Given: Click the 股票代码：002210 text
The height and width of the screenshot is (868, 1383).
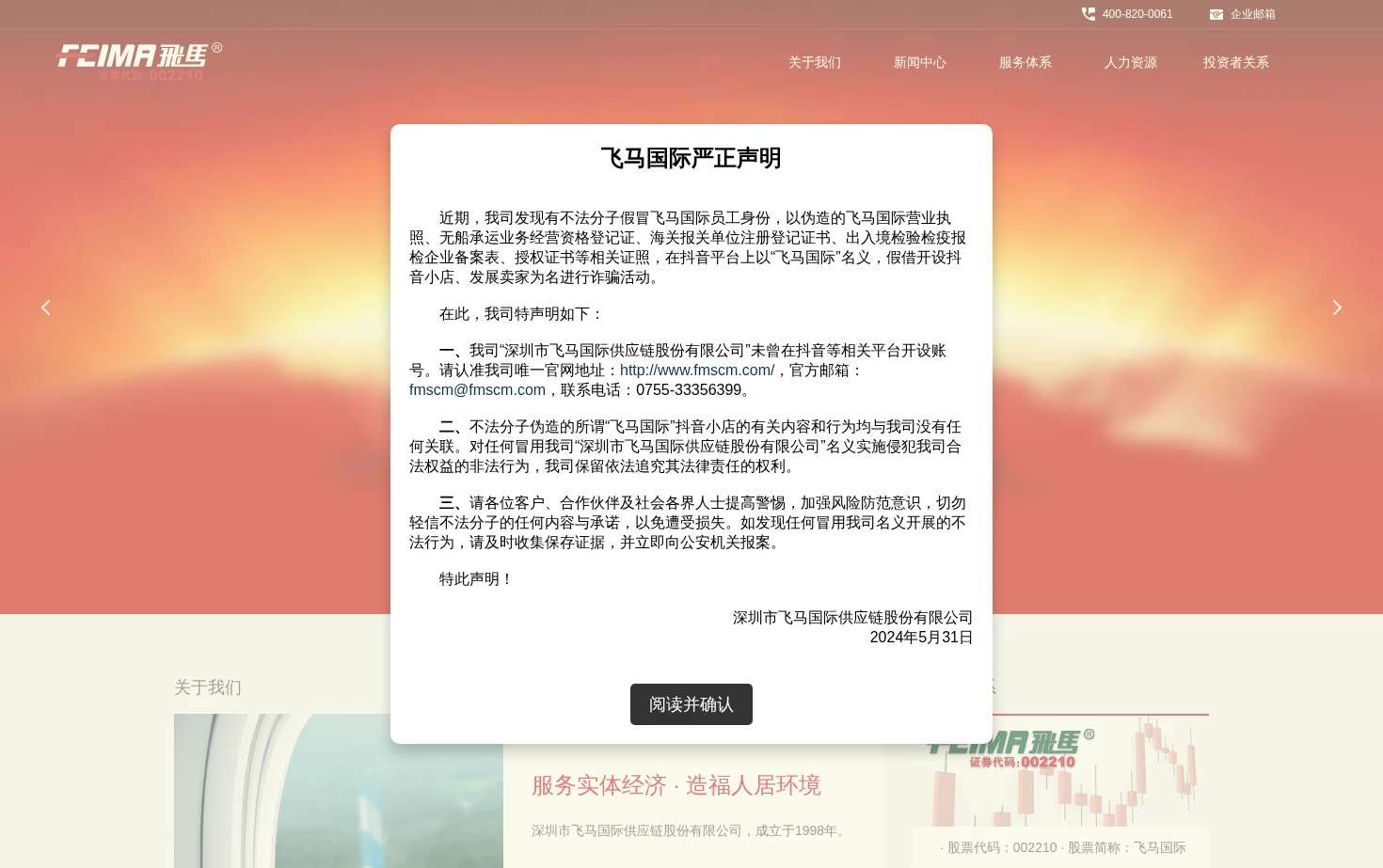Looking at the screenshot, I should [997, 848].
